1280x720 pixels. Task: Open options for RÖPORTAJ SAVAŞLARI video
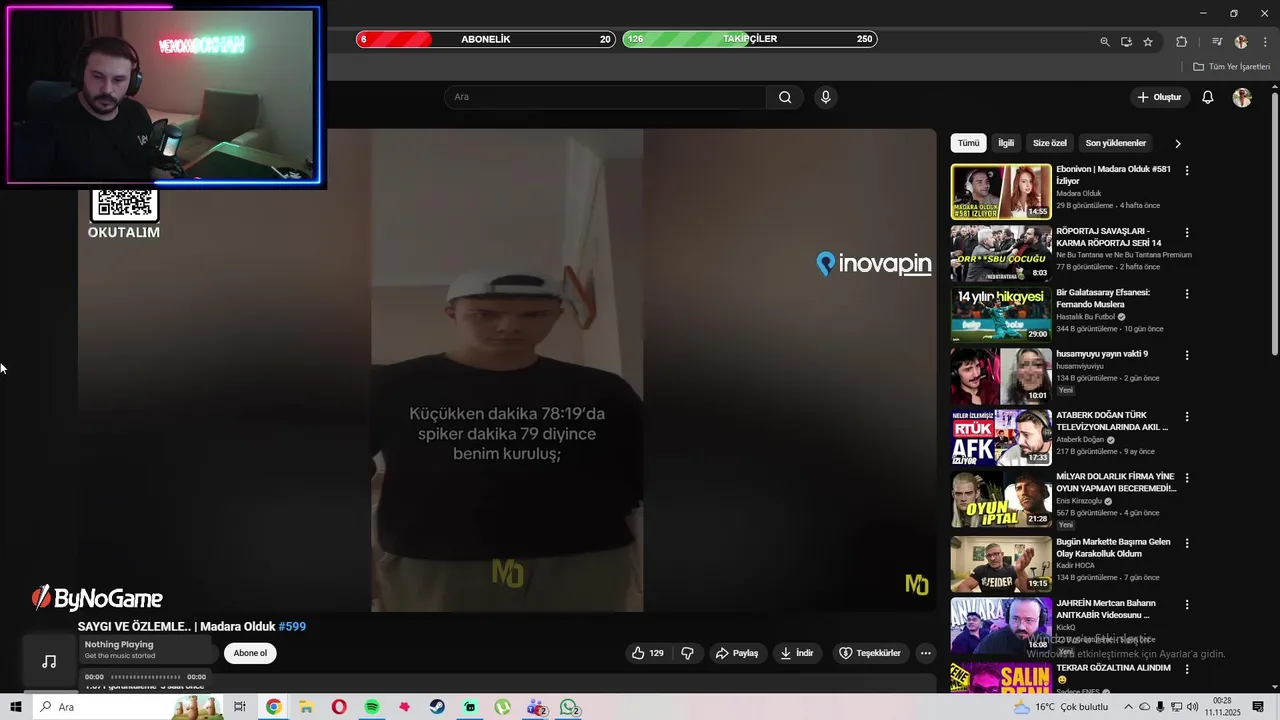pyautogui.click(x=1187, y=232)
